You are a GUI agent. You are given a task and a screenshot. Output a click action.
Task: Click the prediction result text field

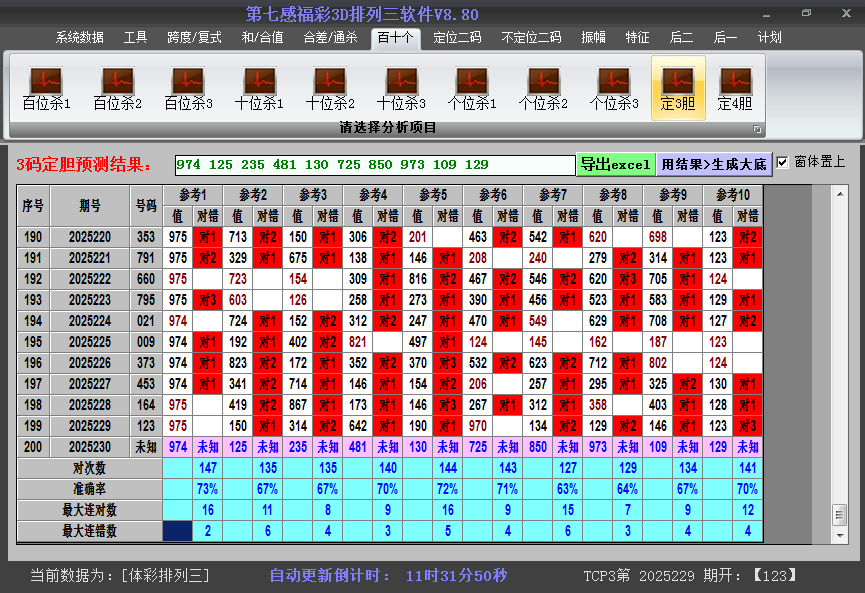[374, 164]
